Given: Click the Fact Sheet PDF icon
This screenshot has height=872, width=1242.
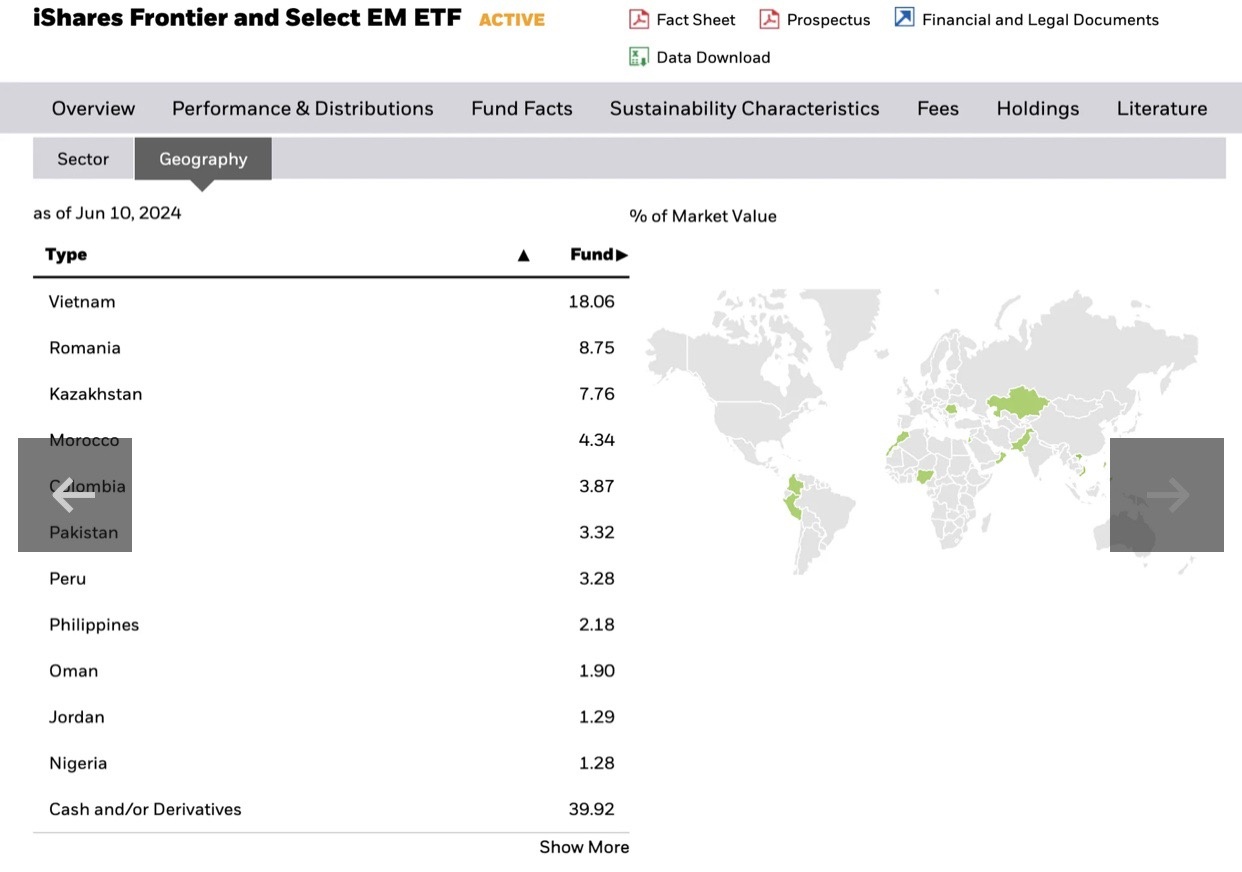Looking at the screenshot, I should (639, 19).
